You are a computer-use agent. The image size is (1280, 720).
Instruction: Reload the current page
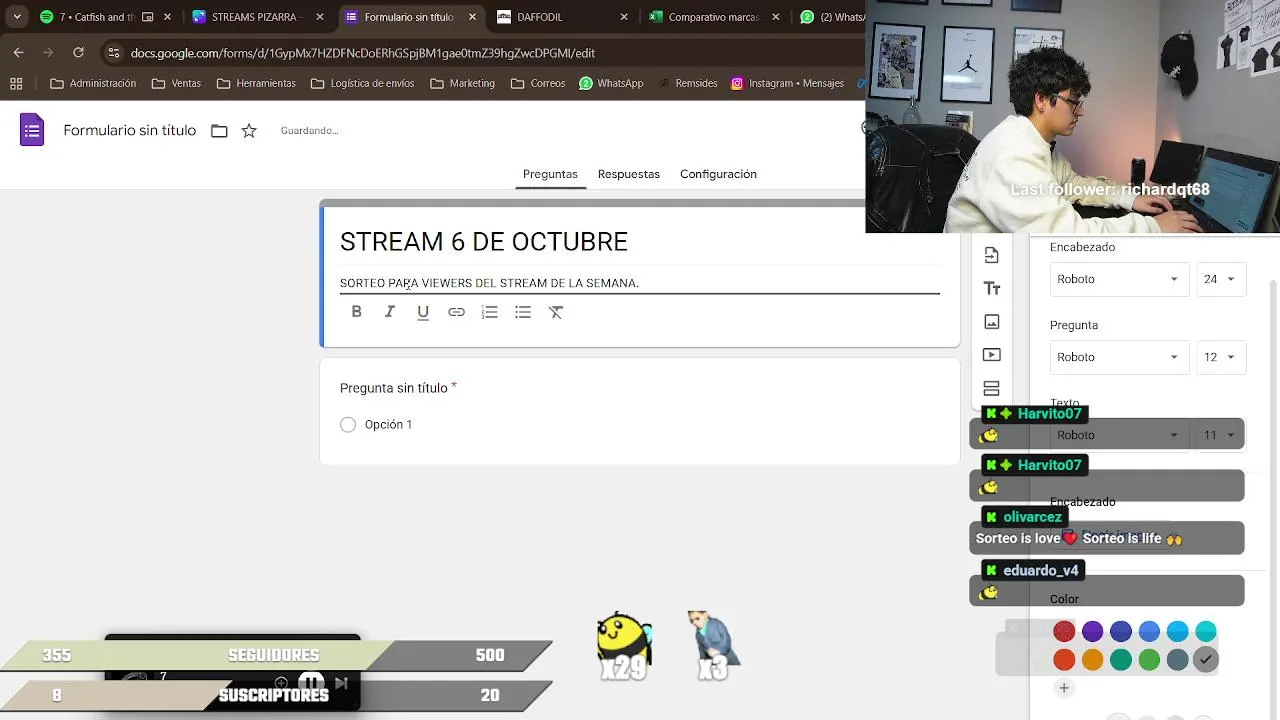coord(78,53)
